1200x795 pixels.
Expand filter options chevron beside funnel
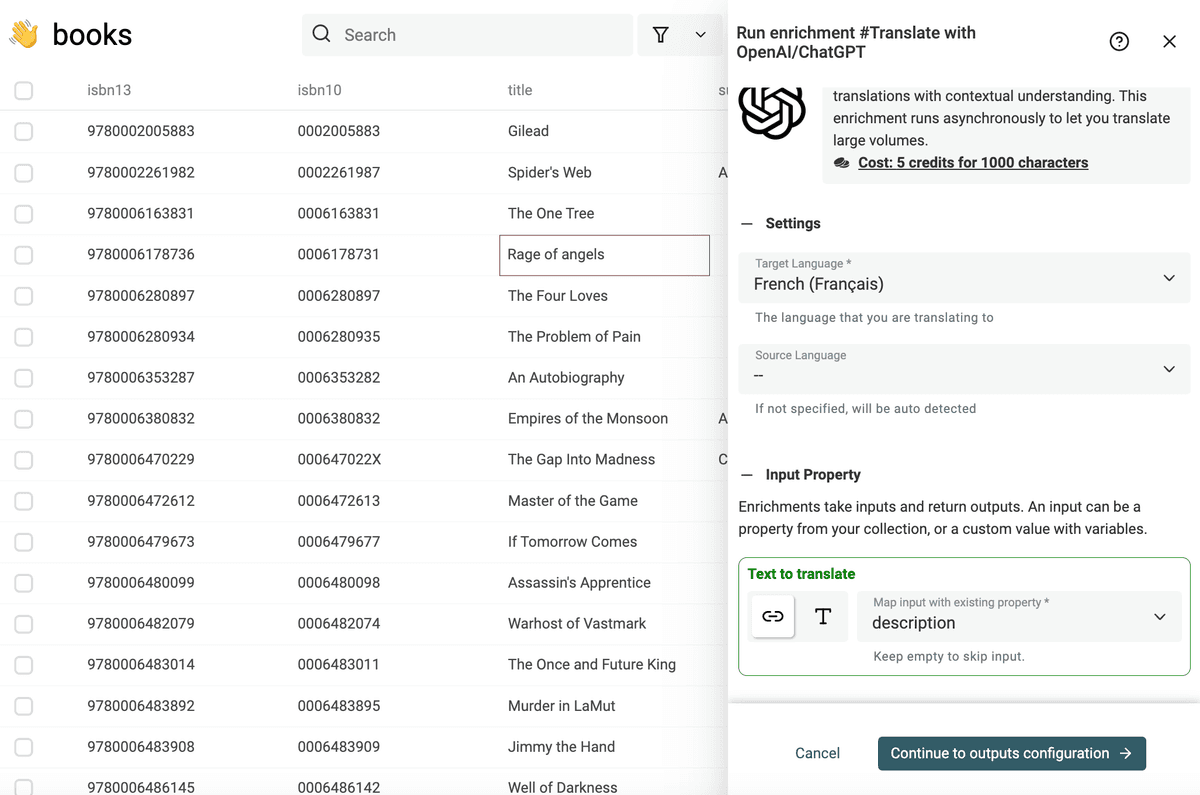coord(700,35)
